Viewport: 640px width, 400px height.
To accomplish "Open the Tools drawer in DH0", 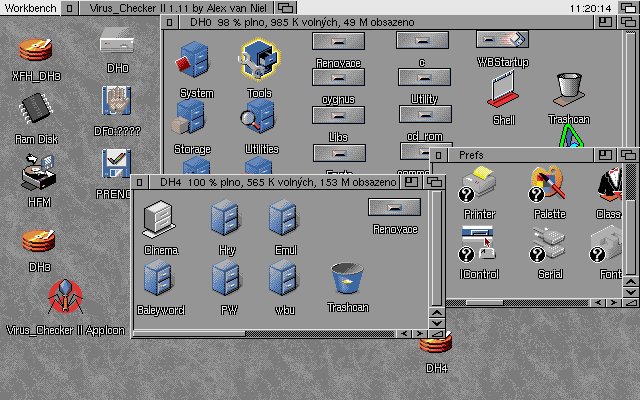I will point(258,64).
